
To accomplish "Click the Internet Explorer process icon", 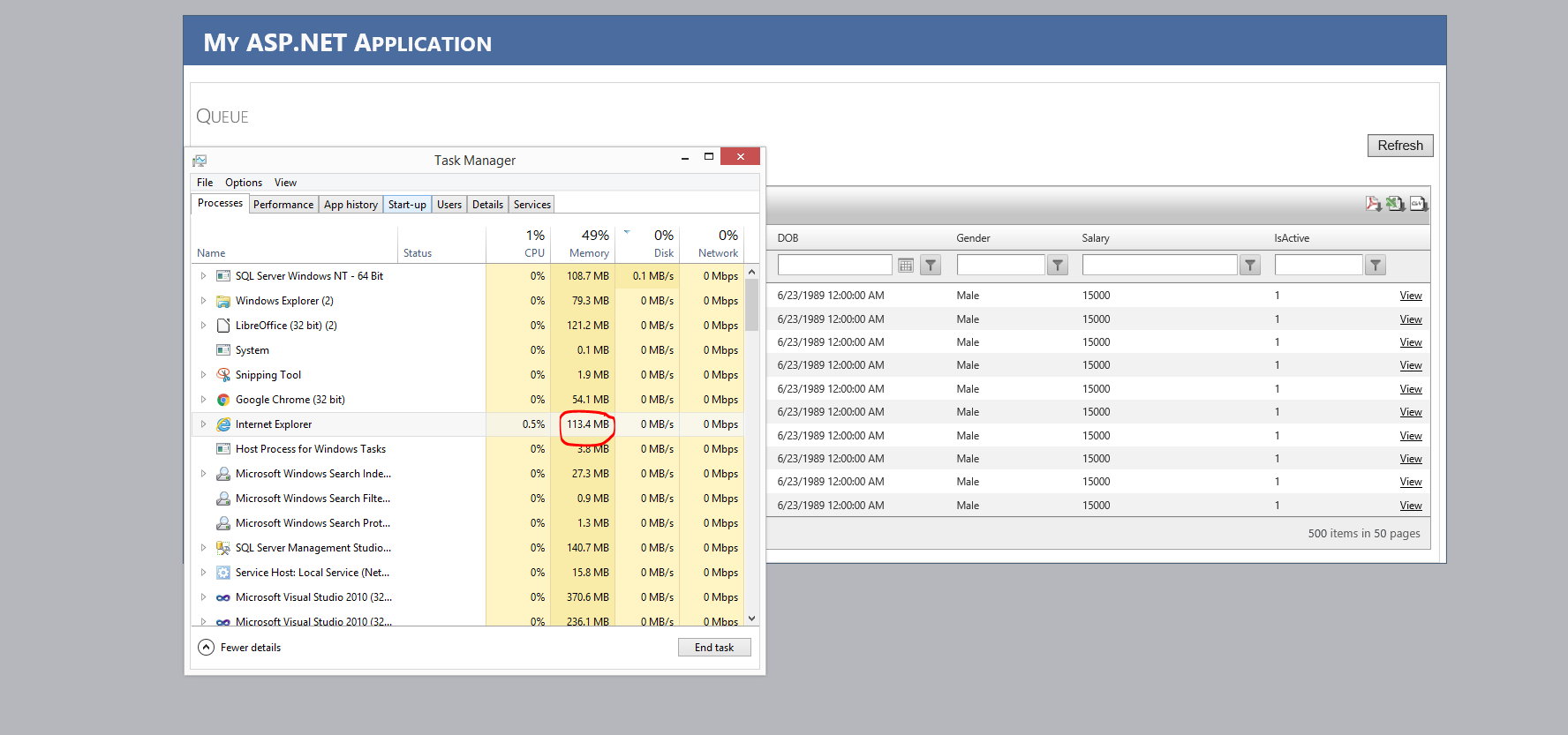I will coord(223,424).
